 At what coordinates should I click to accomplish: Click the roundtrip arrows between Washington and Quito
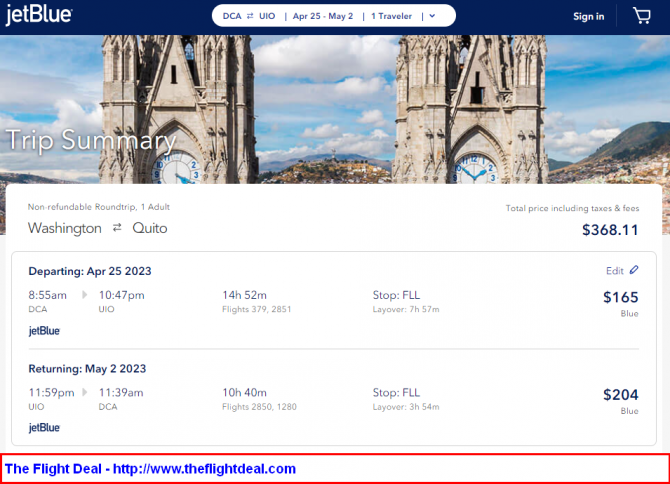point(117,228)
